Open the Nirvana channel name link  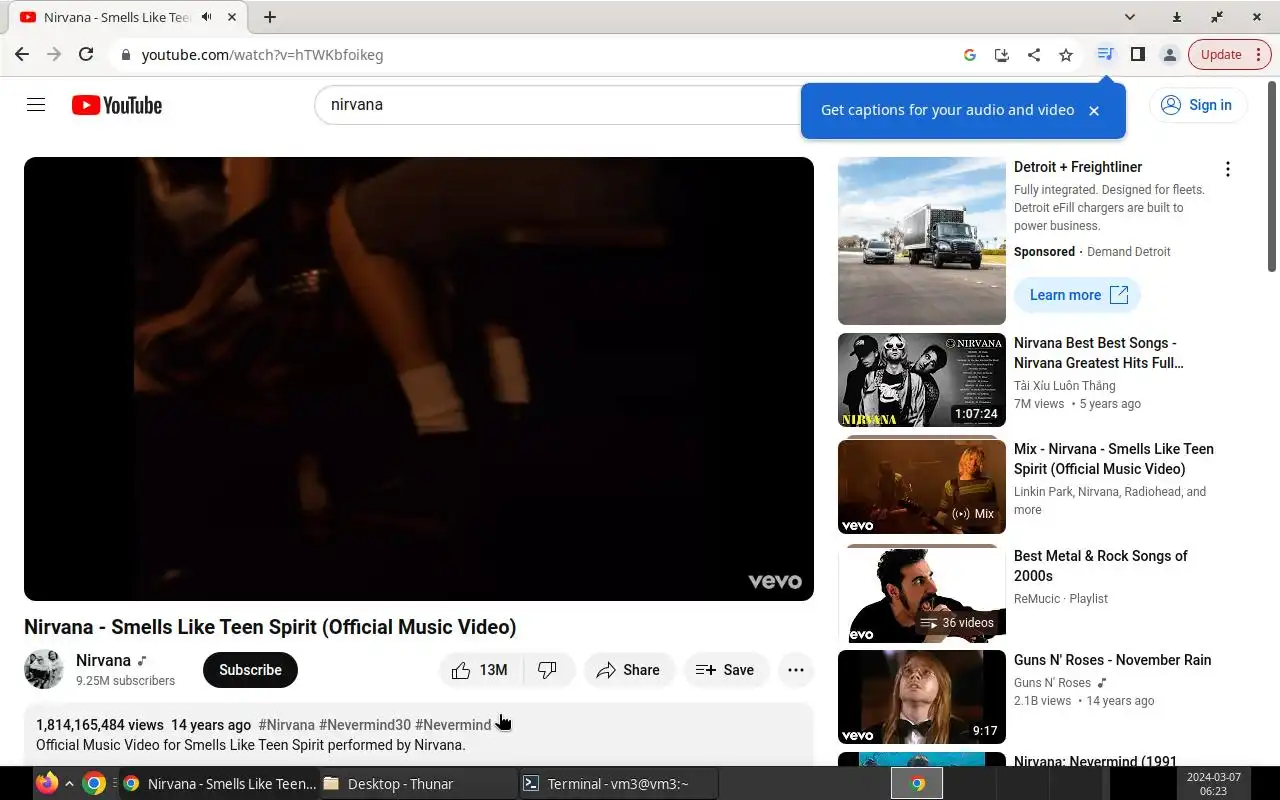tap(103, 661)
